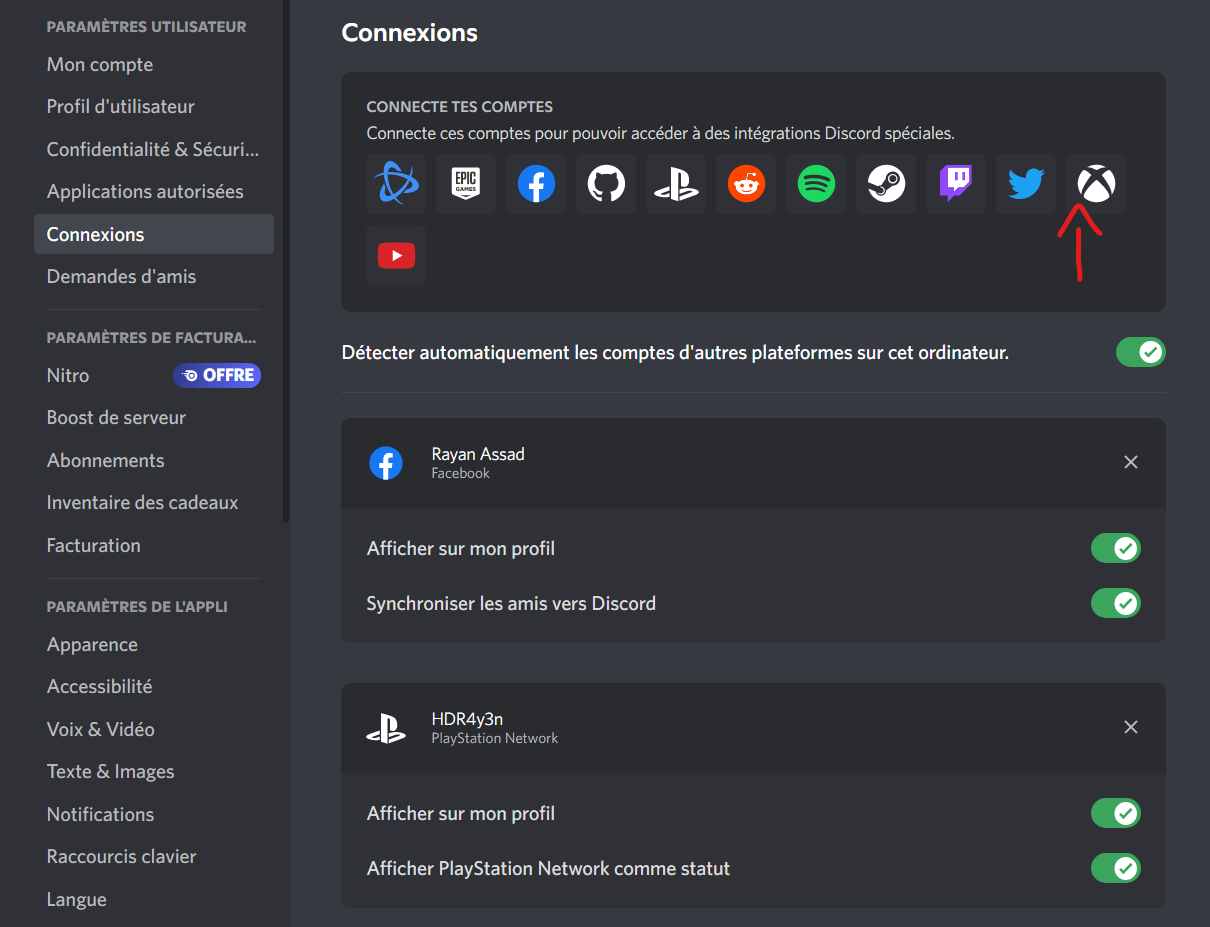This screenshot has width=1210, height=927.
Task: Select the 'Connexions' sidebar item
Action: 154,234
